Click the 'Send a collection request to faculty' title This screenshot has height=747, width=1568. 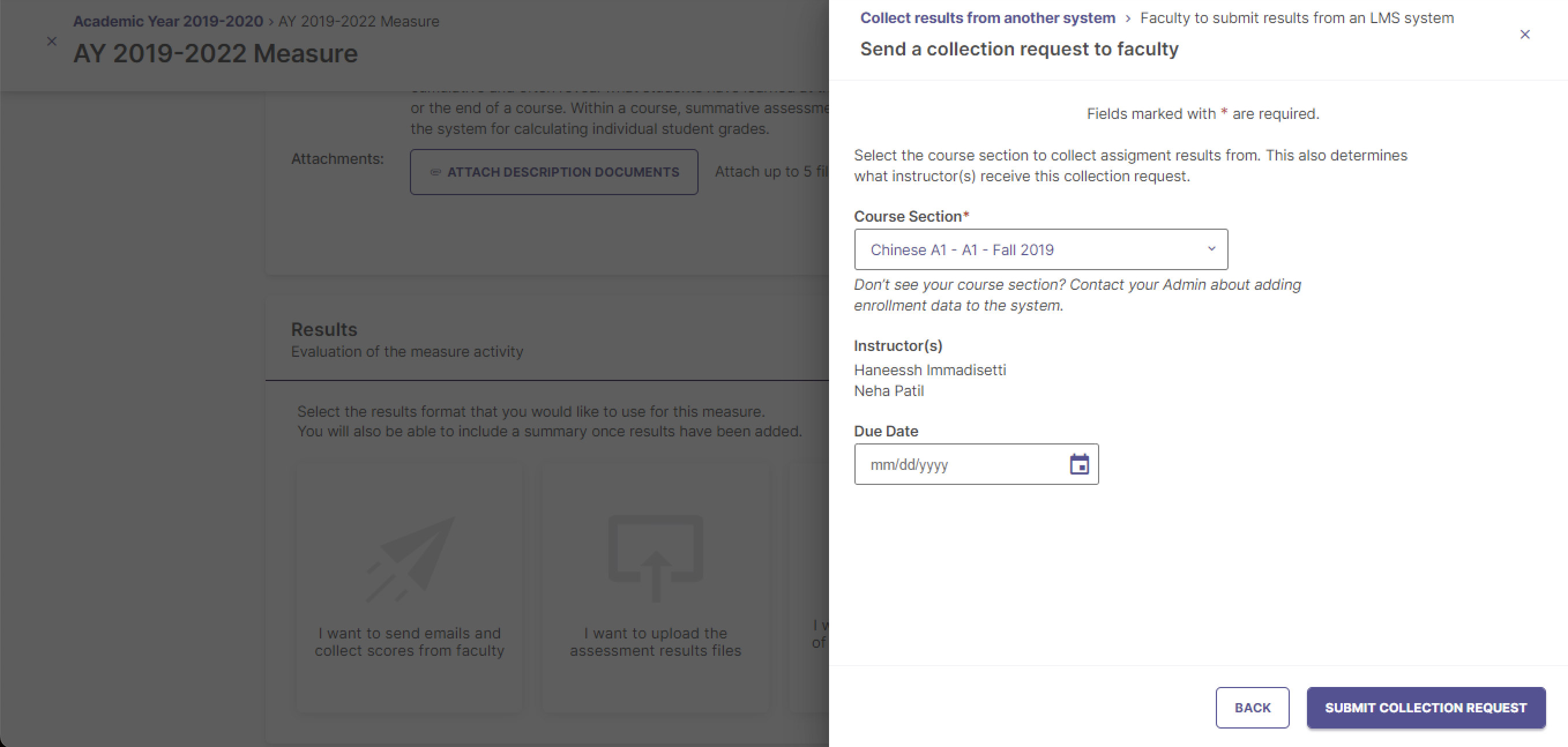pyautogui.click(x=1019, y=48)
